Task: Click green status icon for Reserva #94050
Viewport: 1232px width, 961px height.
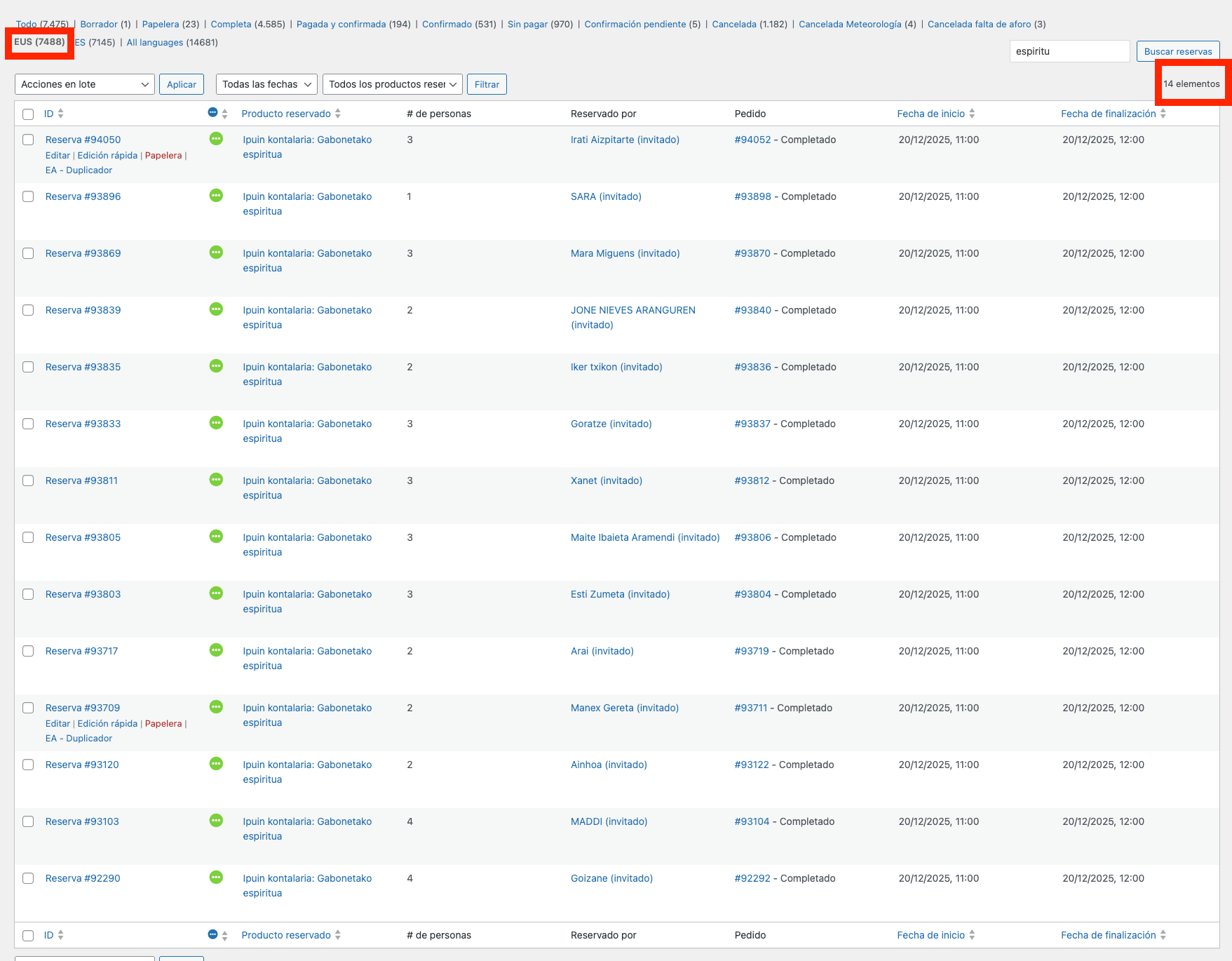Action: (x=216, y=139)
